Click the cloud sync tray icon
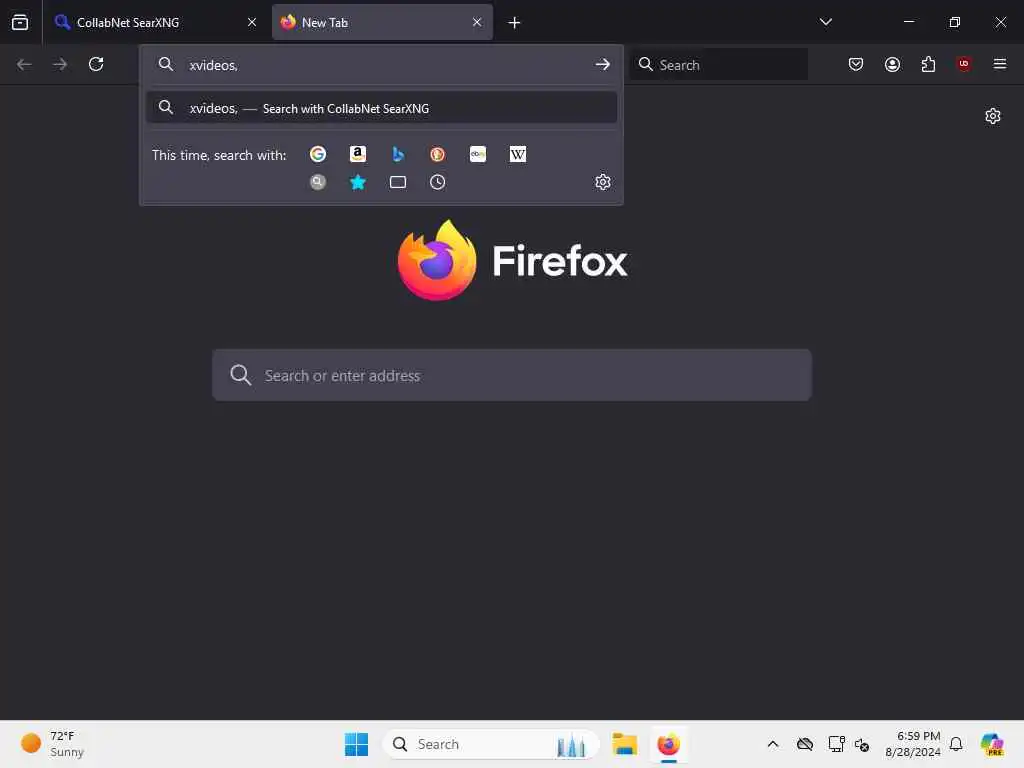1024x768 pixels. [805, 744]
